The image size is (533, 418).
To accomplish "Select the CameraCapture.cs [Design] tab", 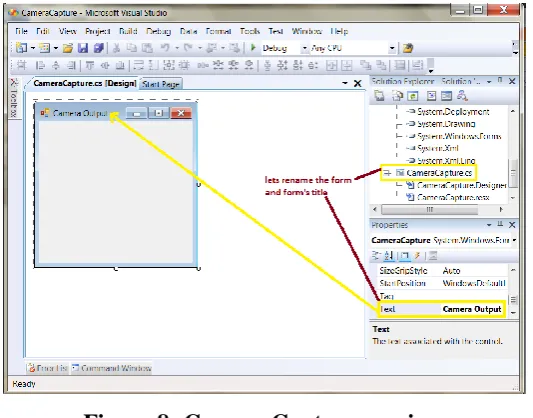I will pyautogui.click(x=84, y=83).
